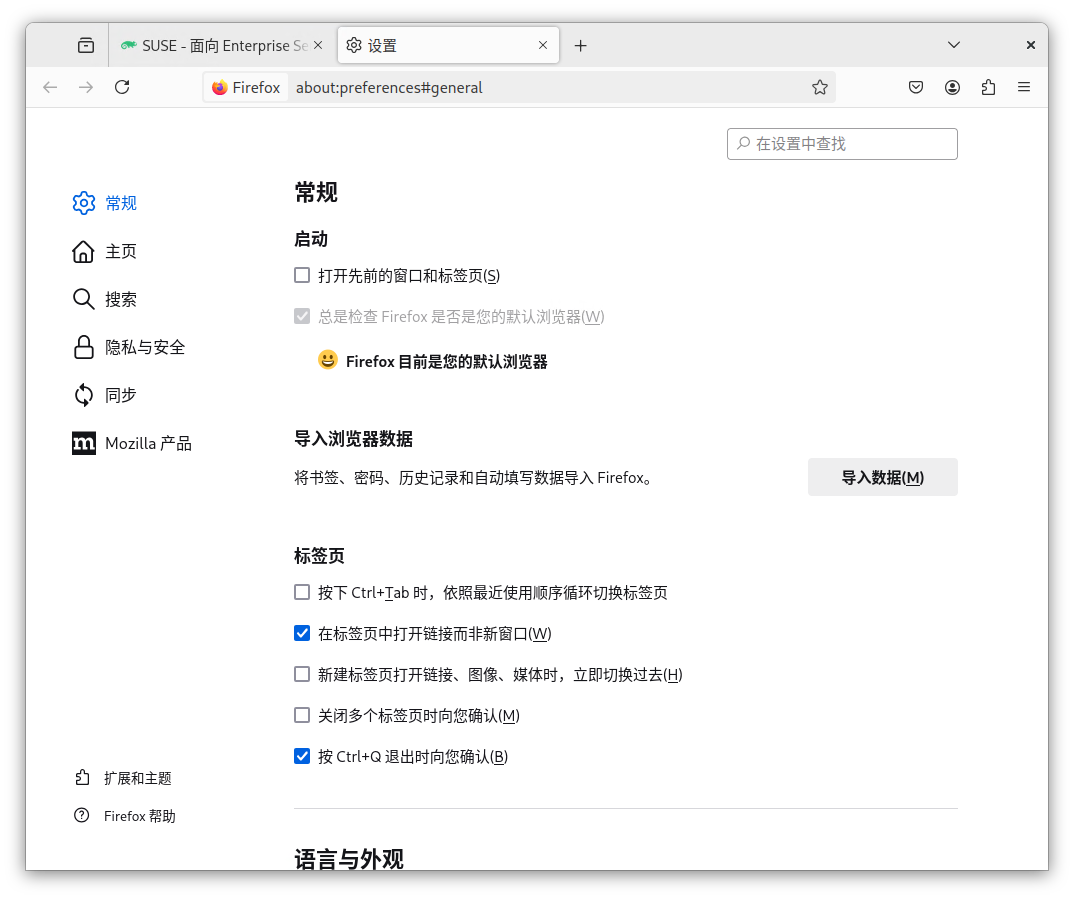Click the Firefox 目前是您的默认浏览器 text
This screenshot has width=1074, height=899.
click(x=446, y=361)
